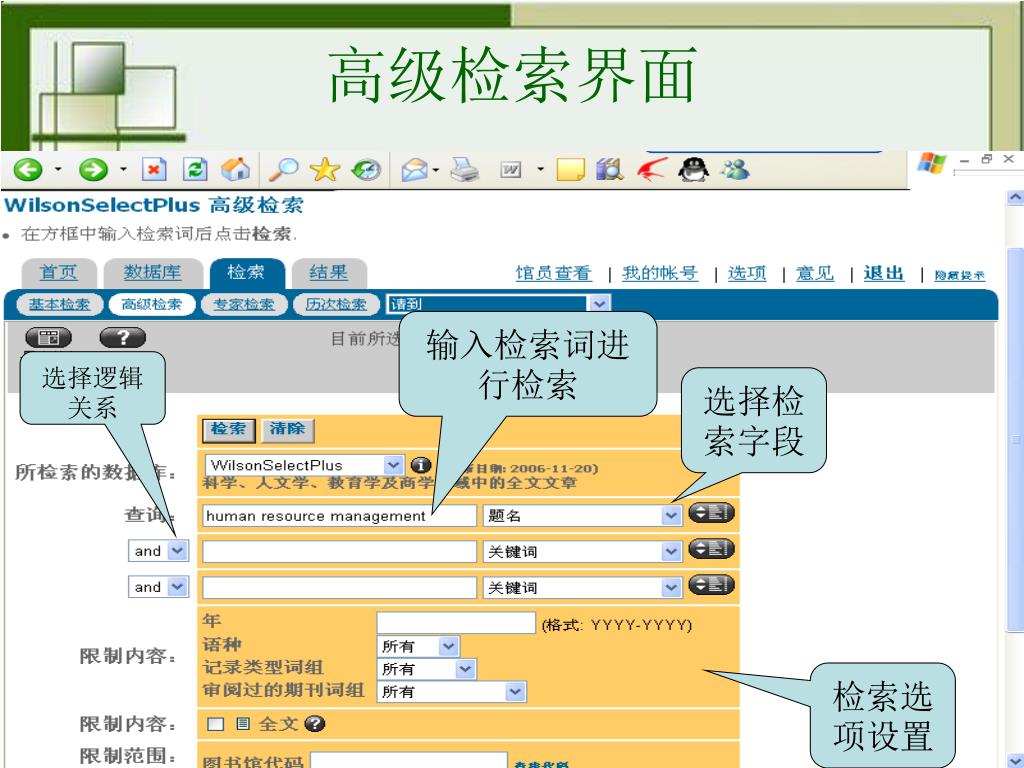Click the 隐藏提示 link
The height and width of the screenshot is (768, 1024).
point(959,276)
